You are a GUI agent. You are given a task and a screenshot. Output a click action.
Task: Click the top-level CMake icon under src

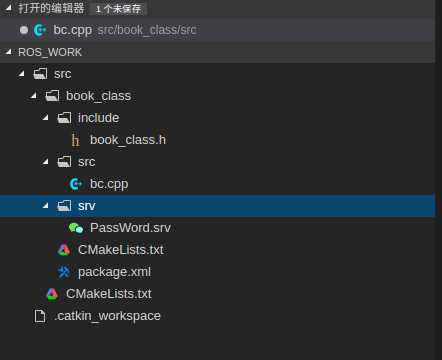[52, 294]
